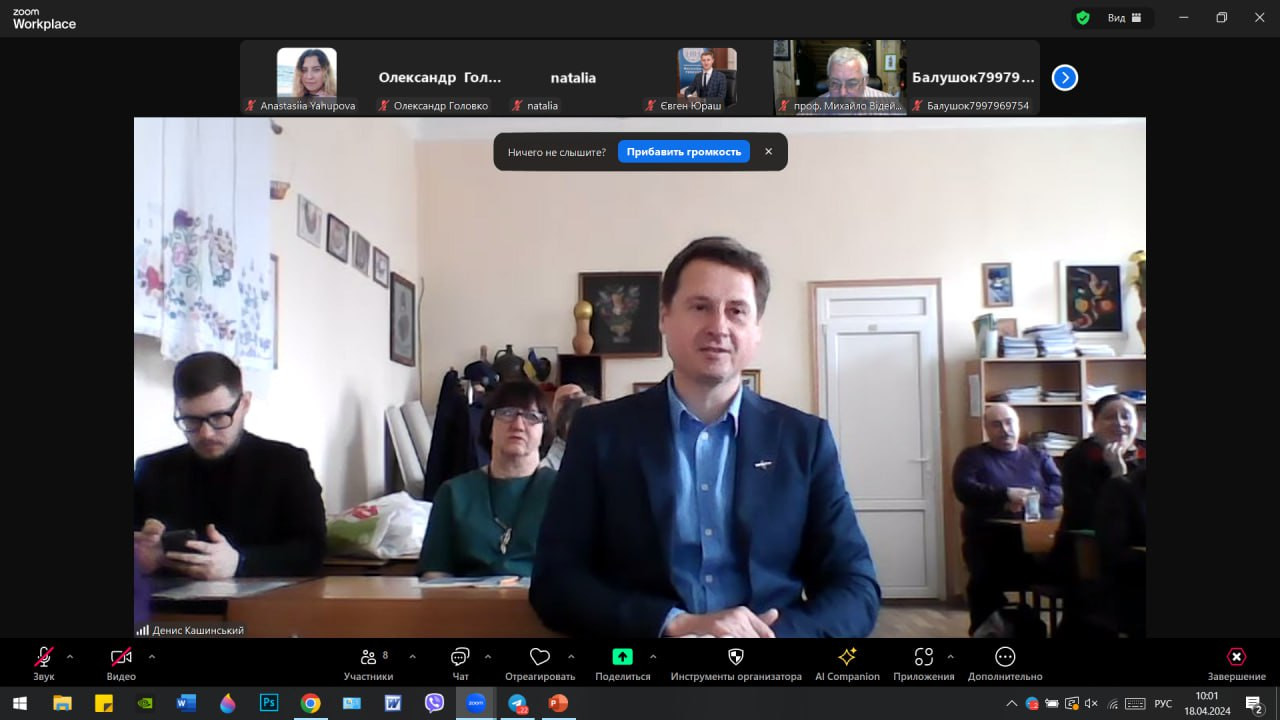This screenshot has width=1280, height=720.
Task: Open the Дополнительно more options menu
Action: point(1005,663)
